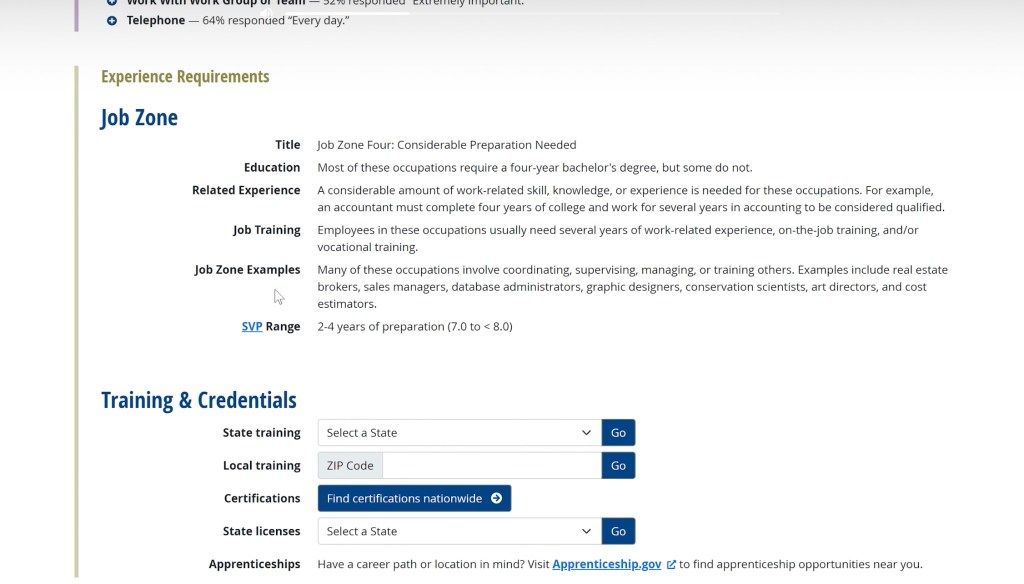Click the Experience Requirements section heading
Image resolution: width=1024 pixels, height=584 pixels.
pos(185,77)
